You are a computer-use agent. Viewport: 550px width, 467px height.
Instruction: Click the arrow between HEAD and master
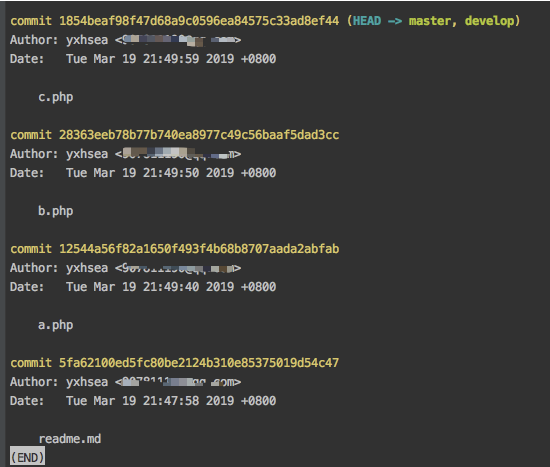pyautogui.click(x=395, y=21)
